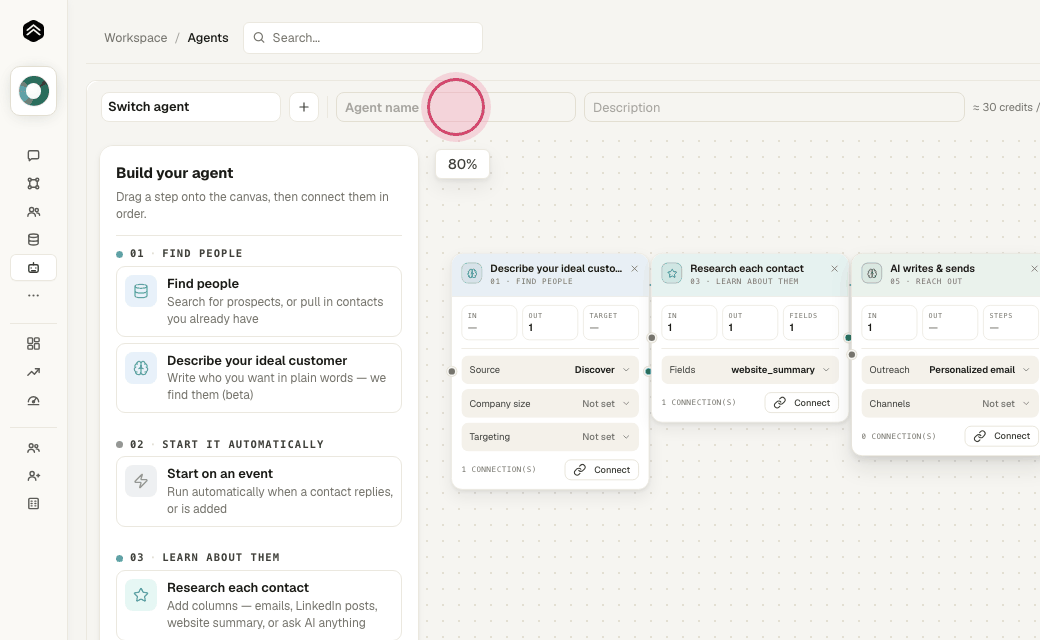Go to Workspace breadcrumb
Viewport: 1040px width, 640px height.
coord(135,38)
